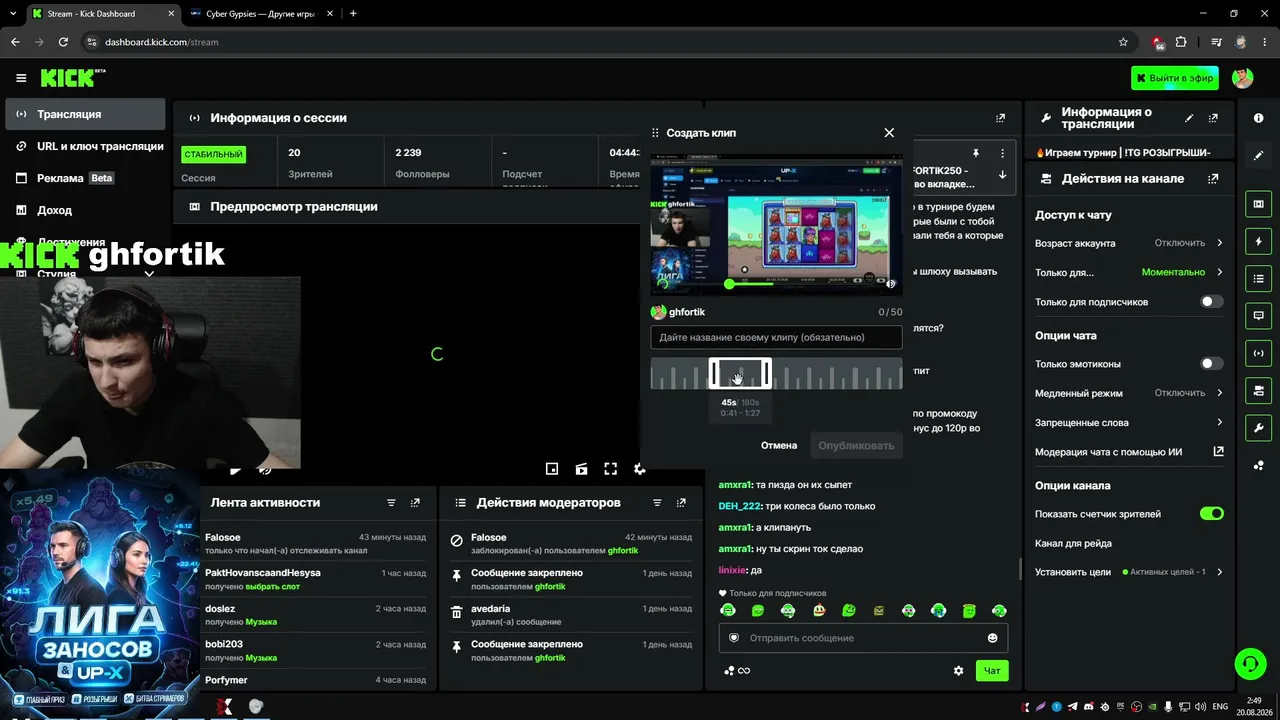
Task: Click the Kick logo
Action: click(73, 78)
